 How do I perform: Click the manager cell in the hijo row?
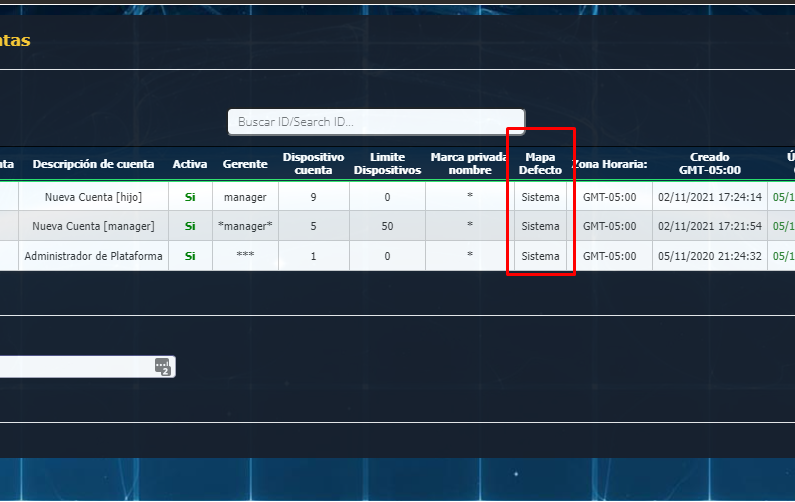pyautogui.click(x=245, y=197)
